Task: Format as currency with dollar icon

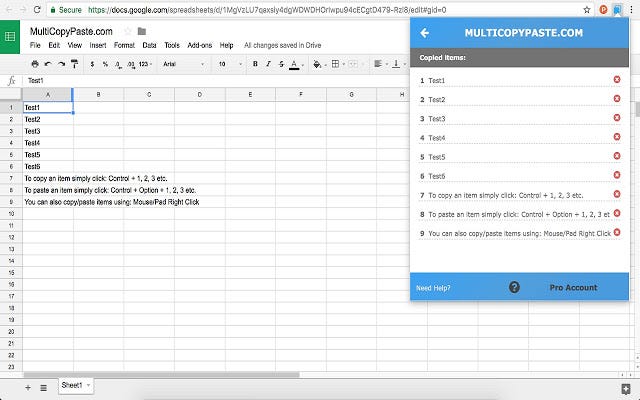Action: 92,64
